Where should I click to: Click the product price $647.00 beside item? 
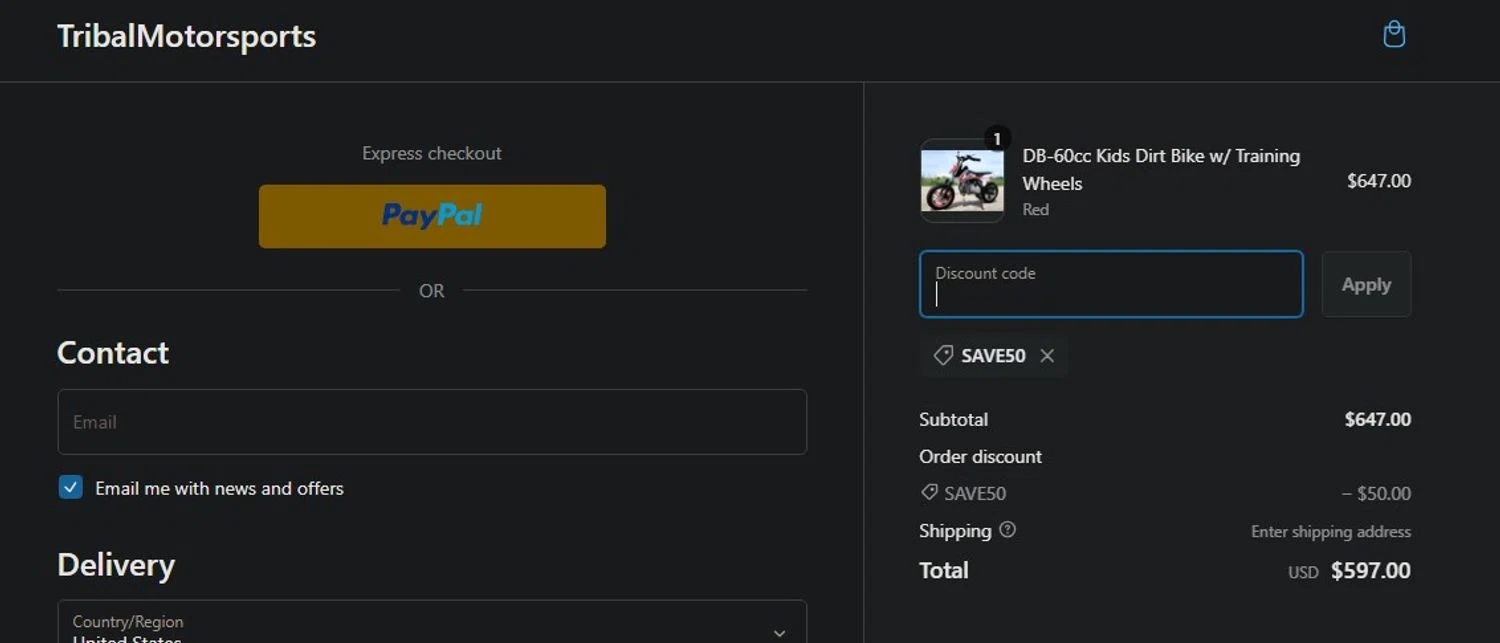(x=1379, y=181)
